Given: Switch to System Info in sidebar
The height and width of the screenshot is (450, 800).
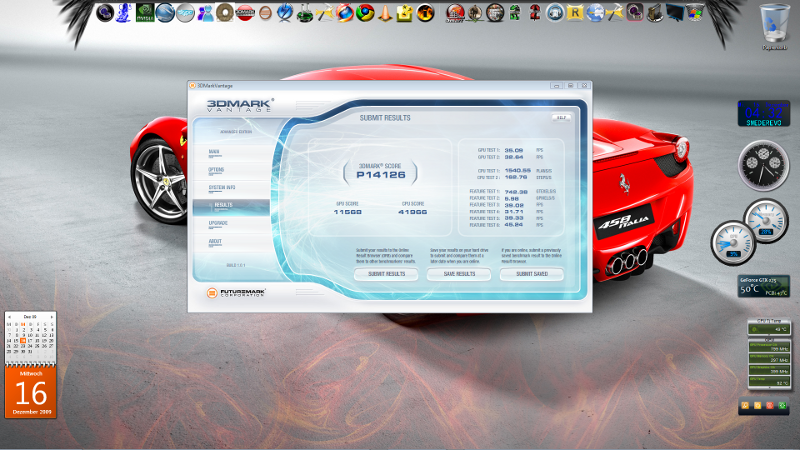Looking at the screenshot, I should [222, 188].
